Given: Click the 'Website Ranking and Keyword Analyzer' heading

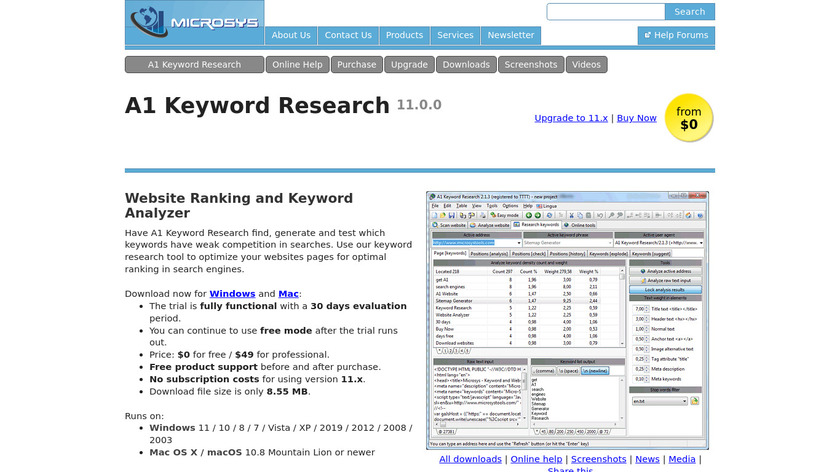Looking at the screenshot, I should pyautogui.click(x=239, y=206).
